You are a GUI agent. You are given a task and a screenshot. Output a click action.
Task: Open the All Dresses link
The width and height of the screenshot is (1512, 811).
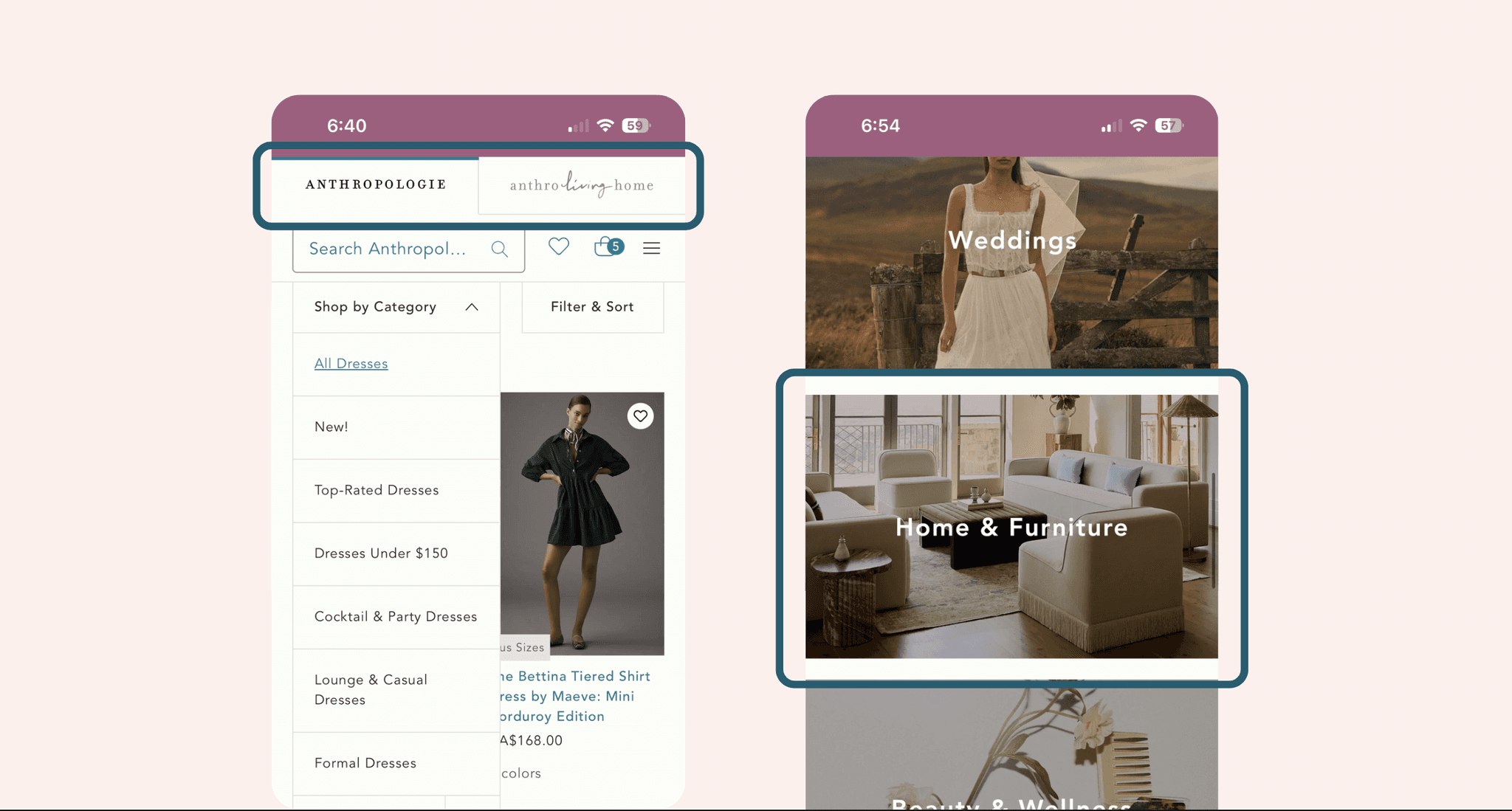point(351,364)
